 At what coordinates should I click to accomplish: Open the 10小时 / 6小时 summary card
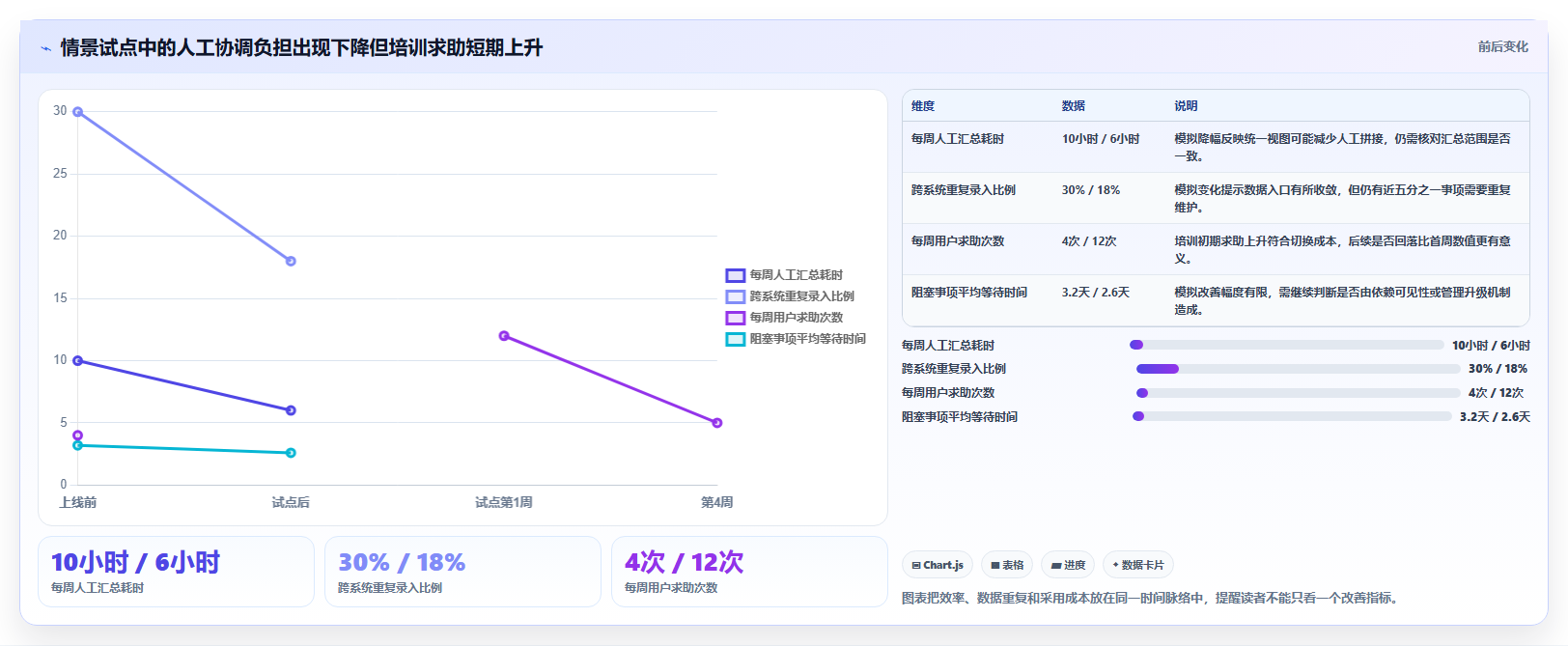point(176,572)
